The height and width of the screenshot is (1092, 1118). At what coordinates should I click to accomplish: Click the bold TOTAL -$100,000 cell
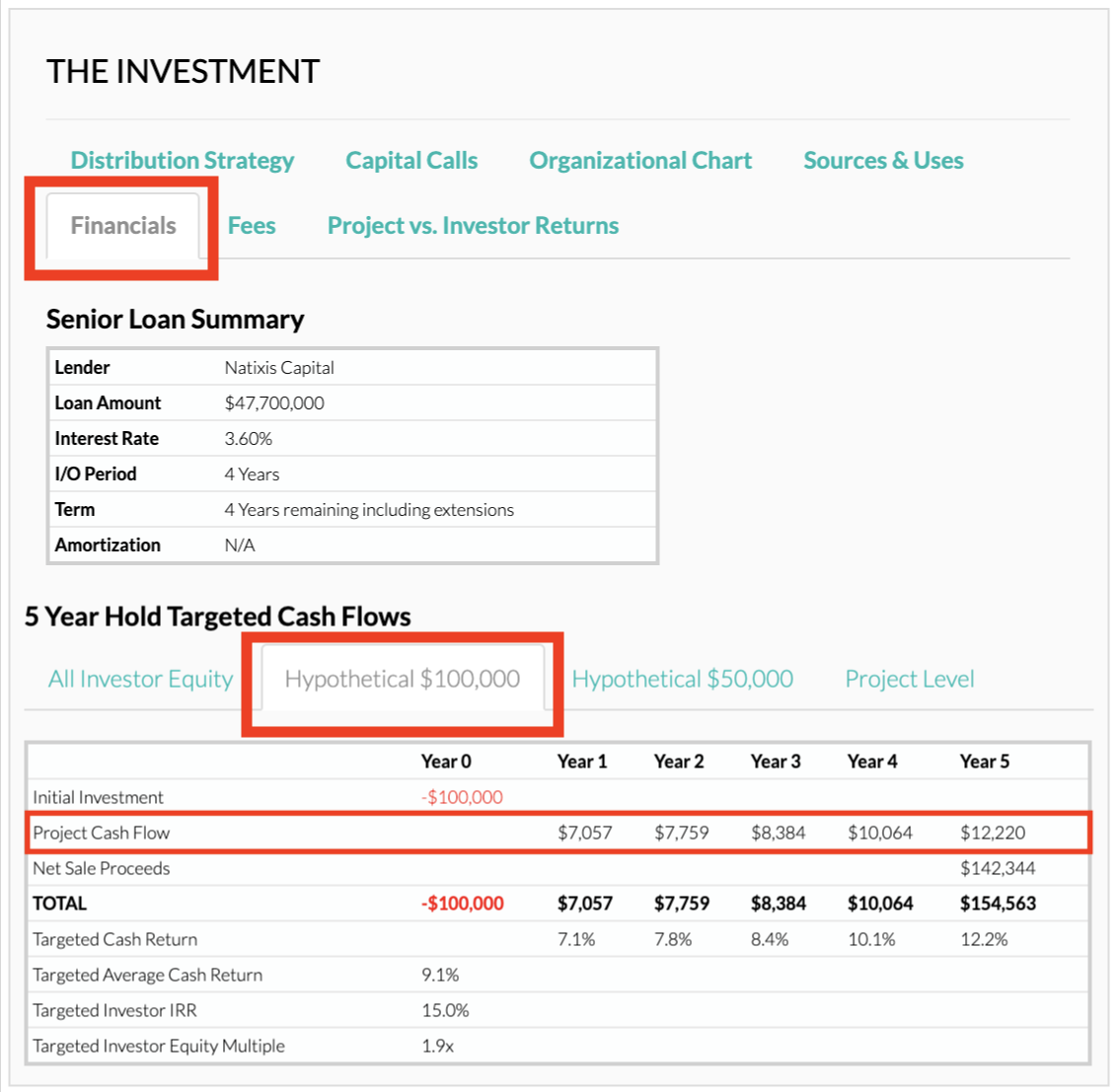coord(462,904)
